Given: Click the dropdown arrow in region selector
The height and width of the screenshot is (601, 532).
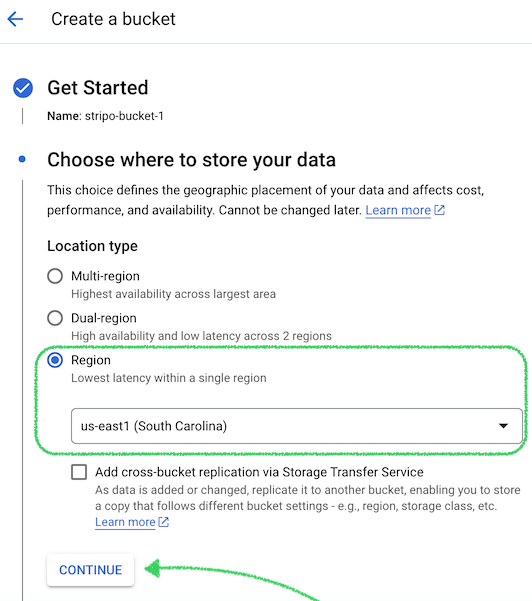Looking at the screenshot, I should tap(503, 426).
